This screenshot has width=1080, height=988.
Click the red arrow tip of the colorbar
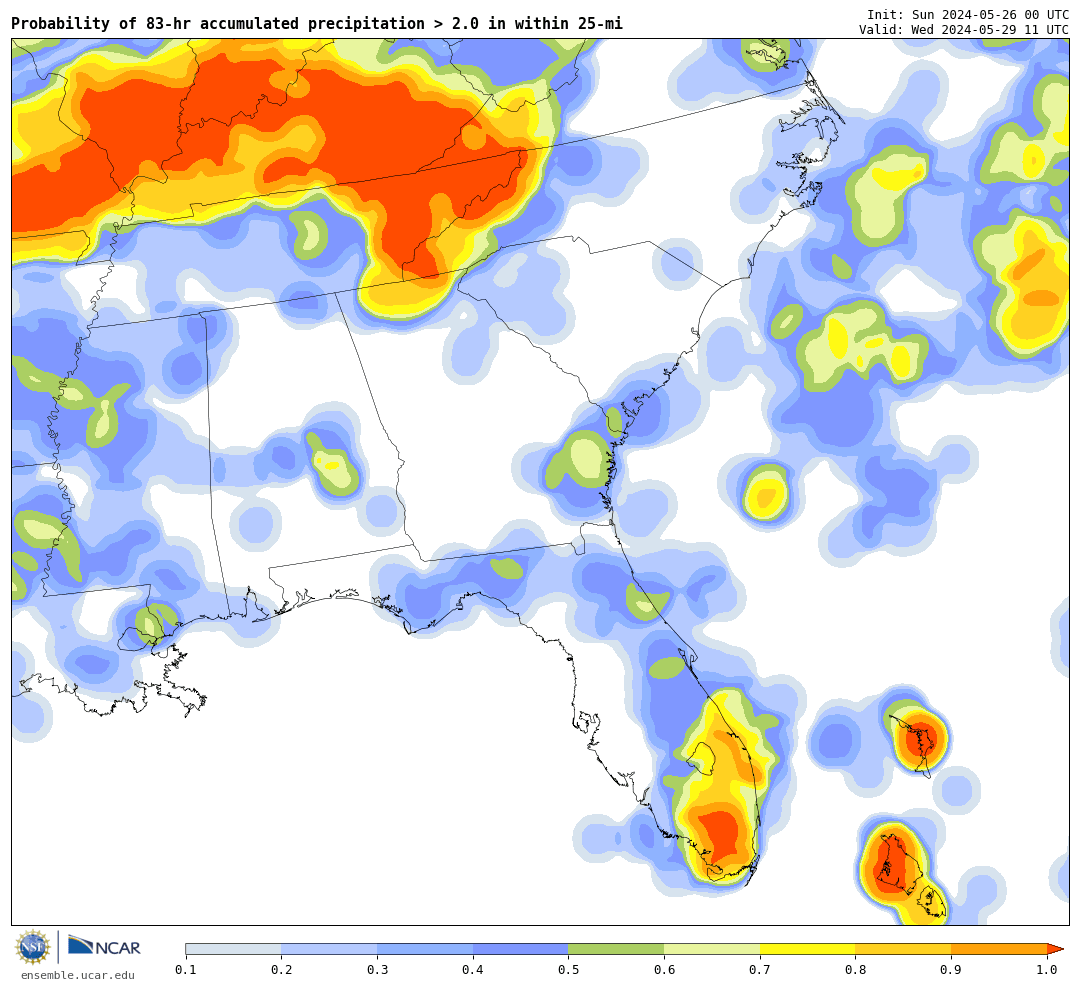tap(1055, 949)
